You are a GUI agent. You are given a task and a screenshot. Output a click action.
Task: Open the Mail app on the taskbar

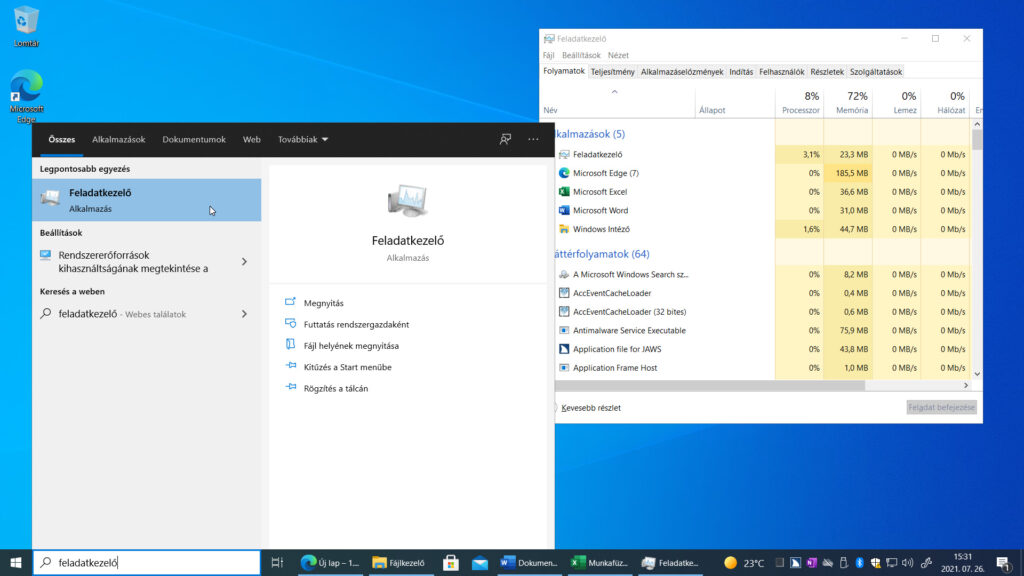pos(479,562)
